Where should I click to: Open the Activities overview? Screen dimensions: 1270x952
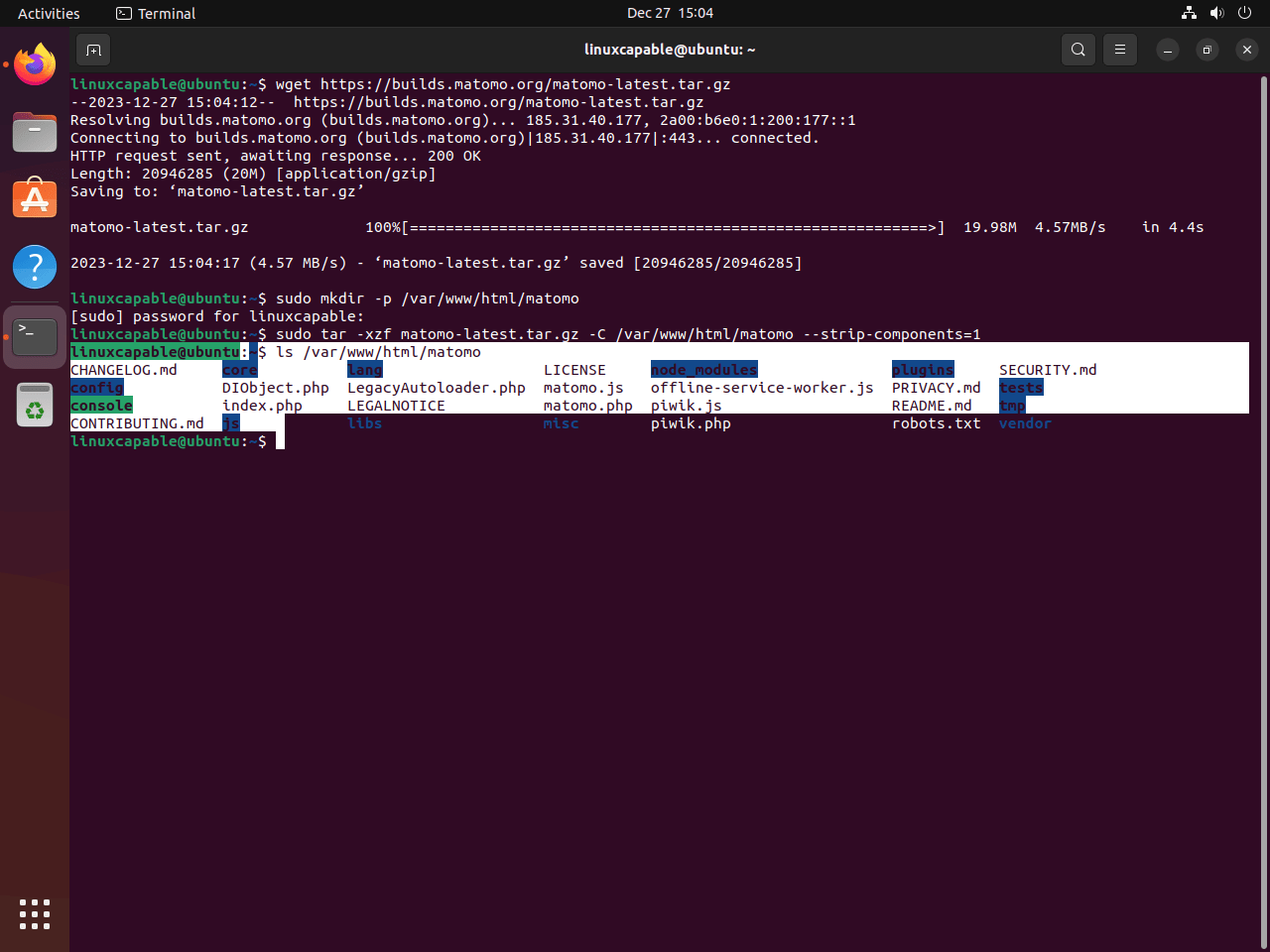tap(49, 13)
